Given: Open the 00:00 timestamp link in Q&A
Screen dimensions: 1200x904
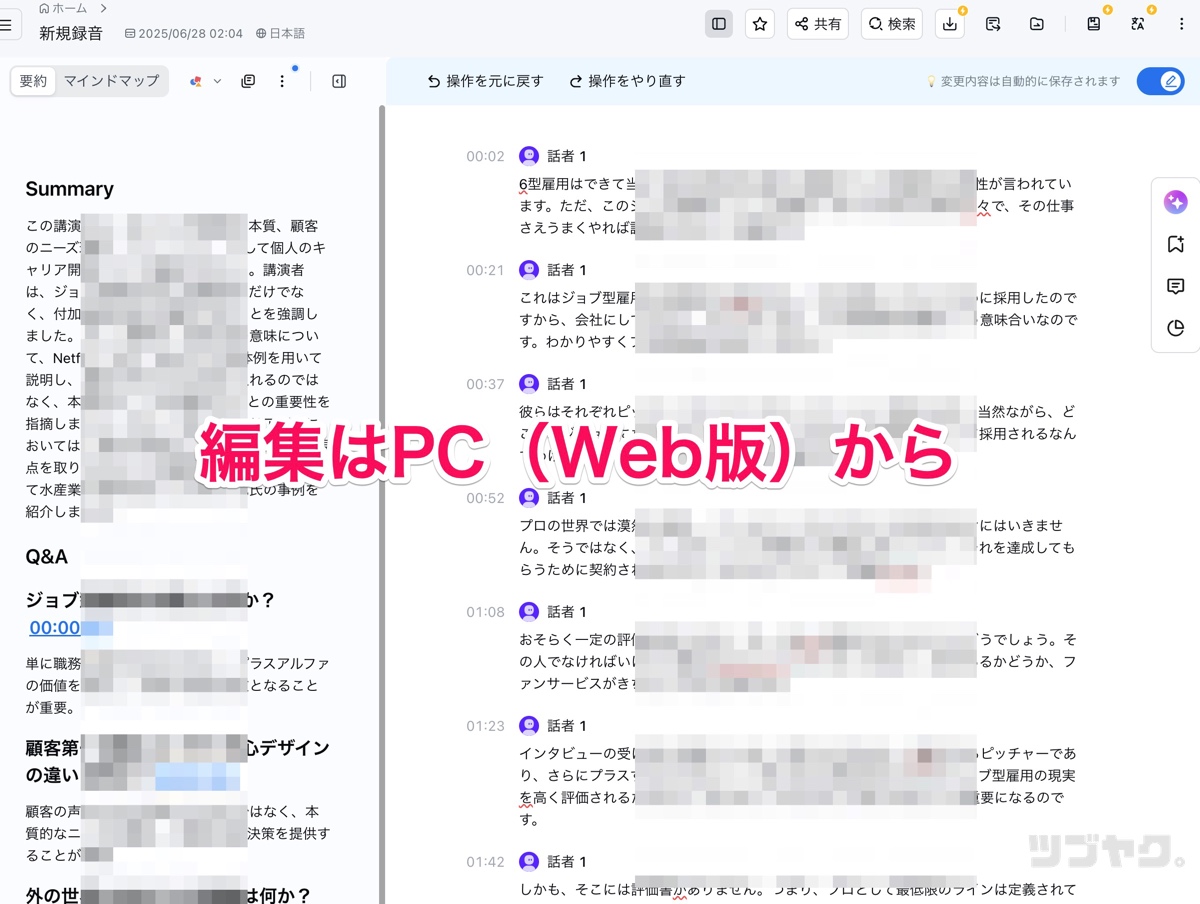Looking at the screenshot, I should (55, 628).
